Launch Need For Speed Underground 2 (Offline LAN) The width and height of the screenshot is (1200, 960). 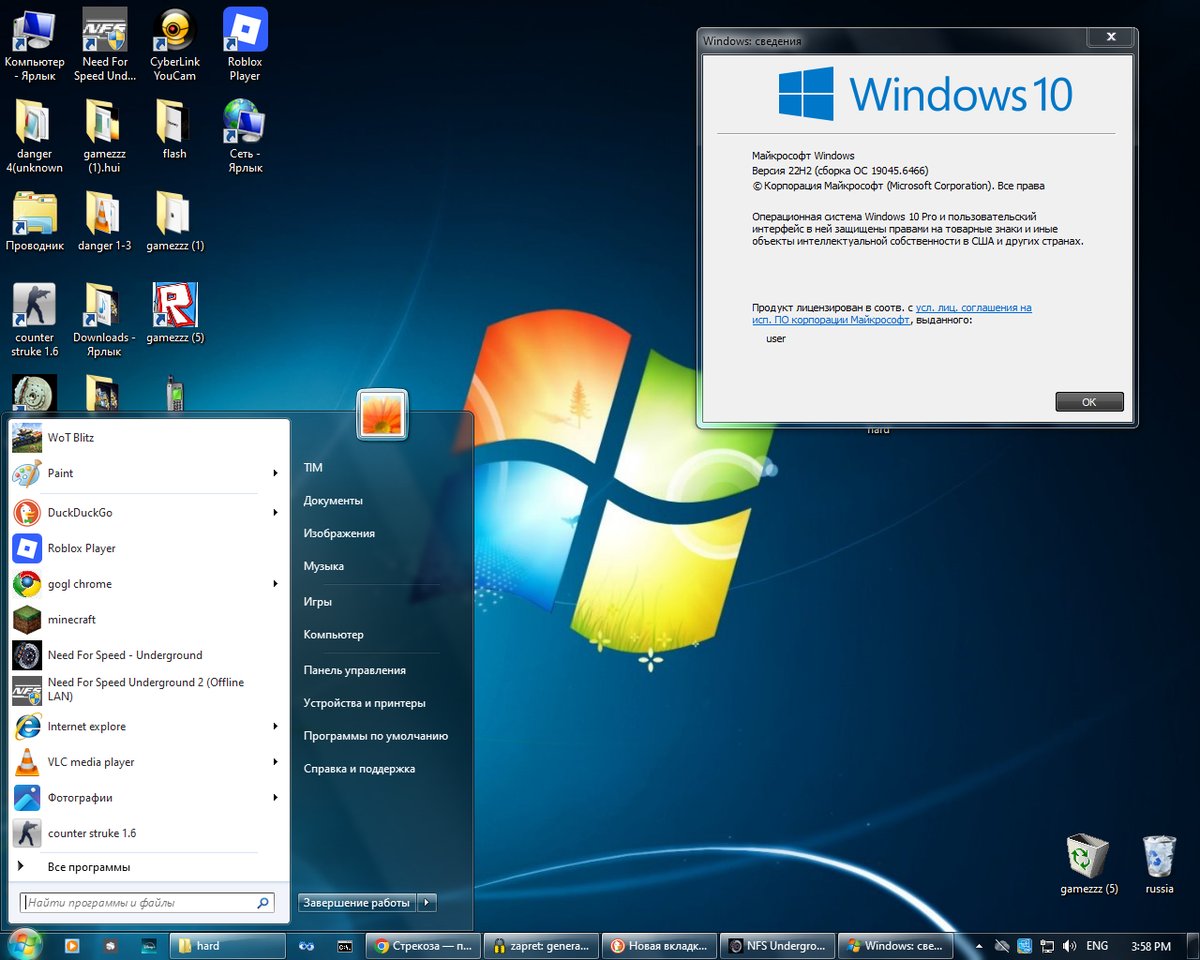[148, 690]
